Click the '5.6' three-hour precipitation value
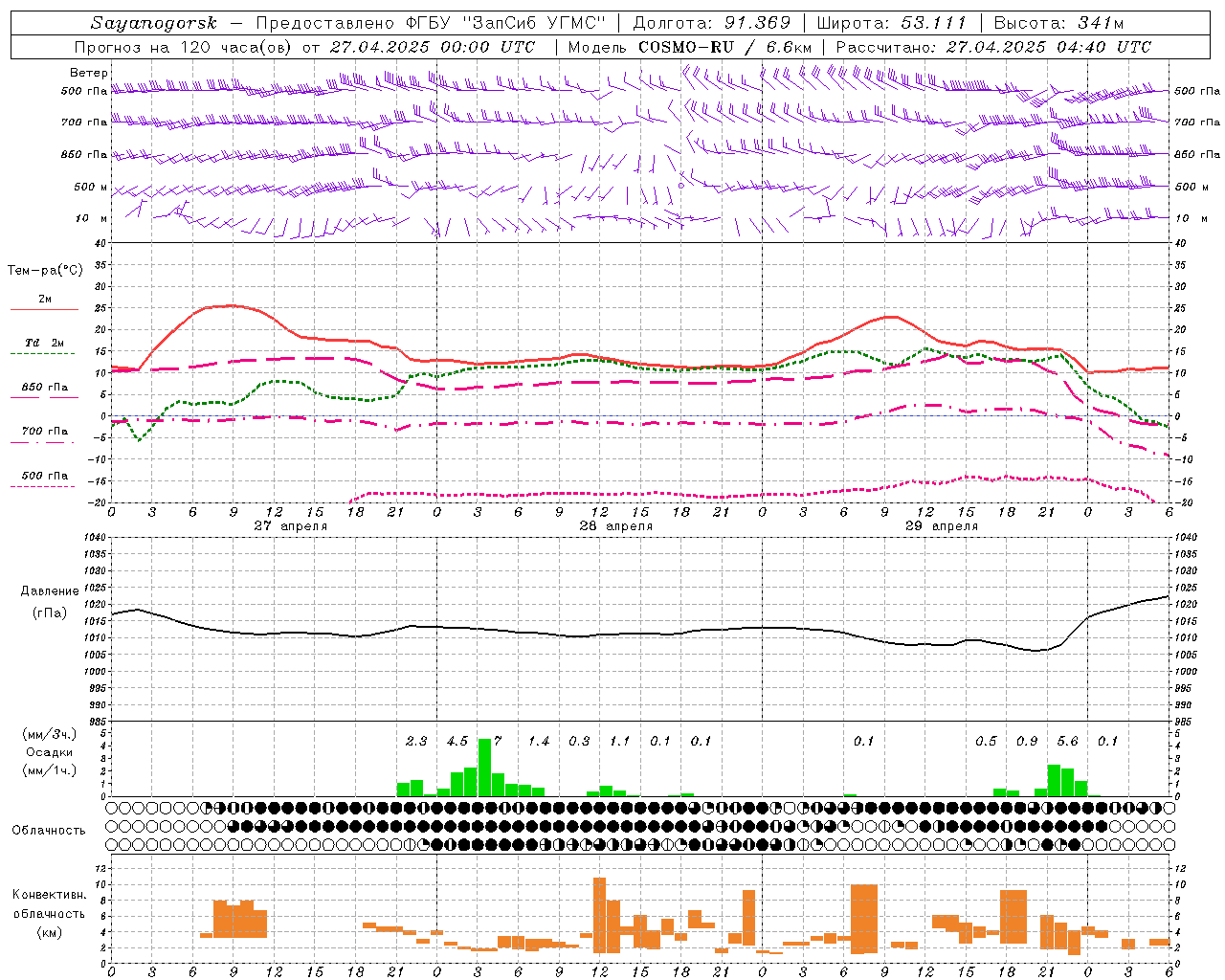1225x980 pixels. pos(1068,742)
